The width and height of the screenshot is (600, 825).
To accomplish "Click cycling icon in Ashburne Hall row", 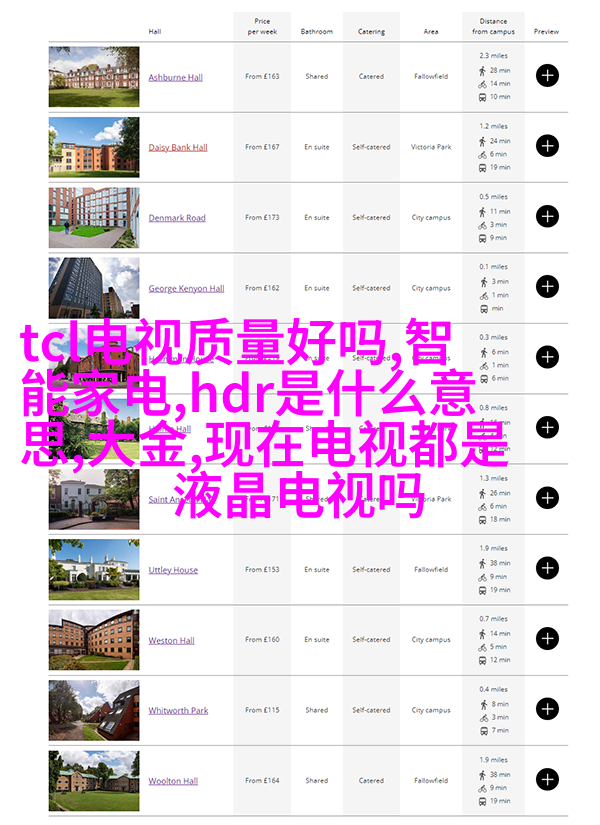I will [x=483, y=84].
